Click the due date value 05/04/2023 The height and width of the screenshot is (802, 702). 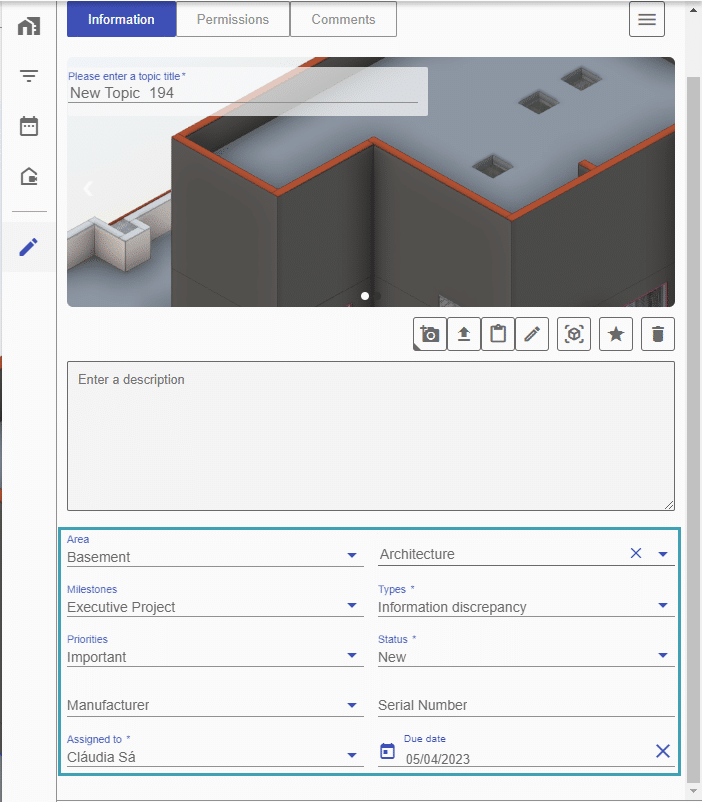[x=438, y=759]
